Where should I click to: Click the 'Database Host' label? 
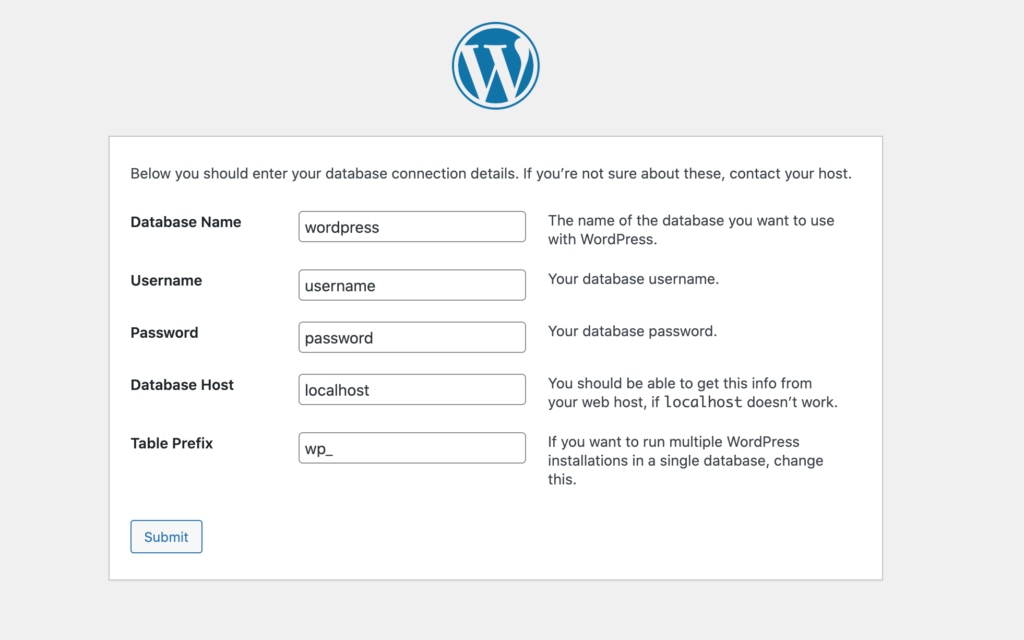click(x=182, y=385)
